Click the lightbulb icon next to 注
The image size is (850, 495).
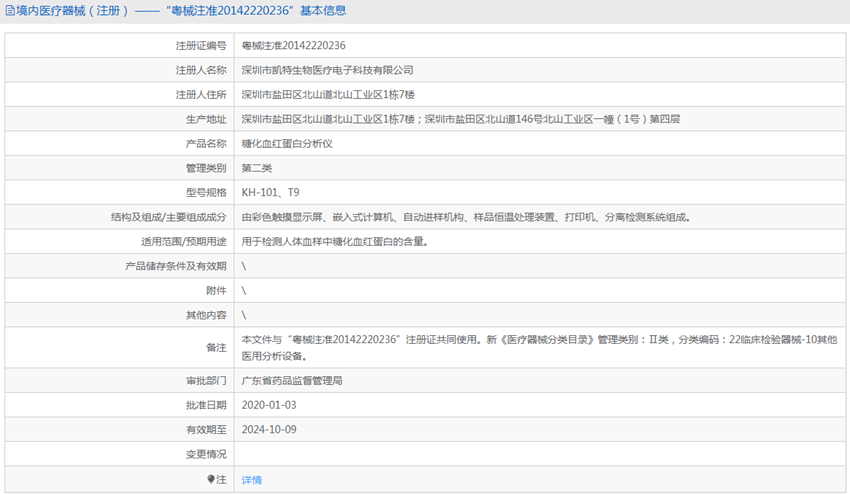(x=211, y=479)
